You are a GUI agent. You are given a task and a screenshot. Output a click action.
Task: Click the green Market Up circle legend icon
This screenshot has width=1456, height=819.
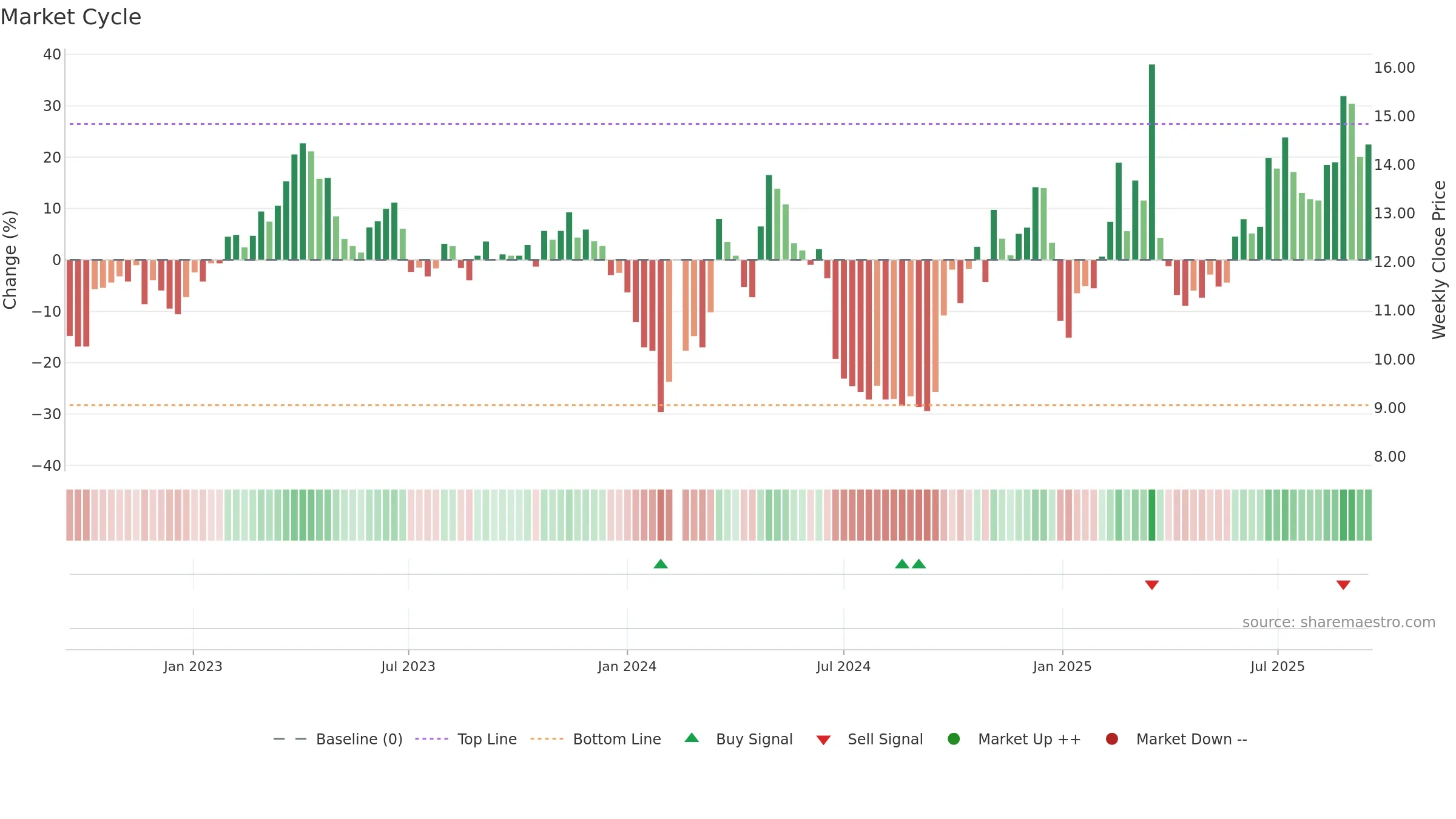954,739
